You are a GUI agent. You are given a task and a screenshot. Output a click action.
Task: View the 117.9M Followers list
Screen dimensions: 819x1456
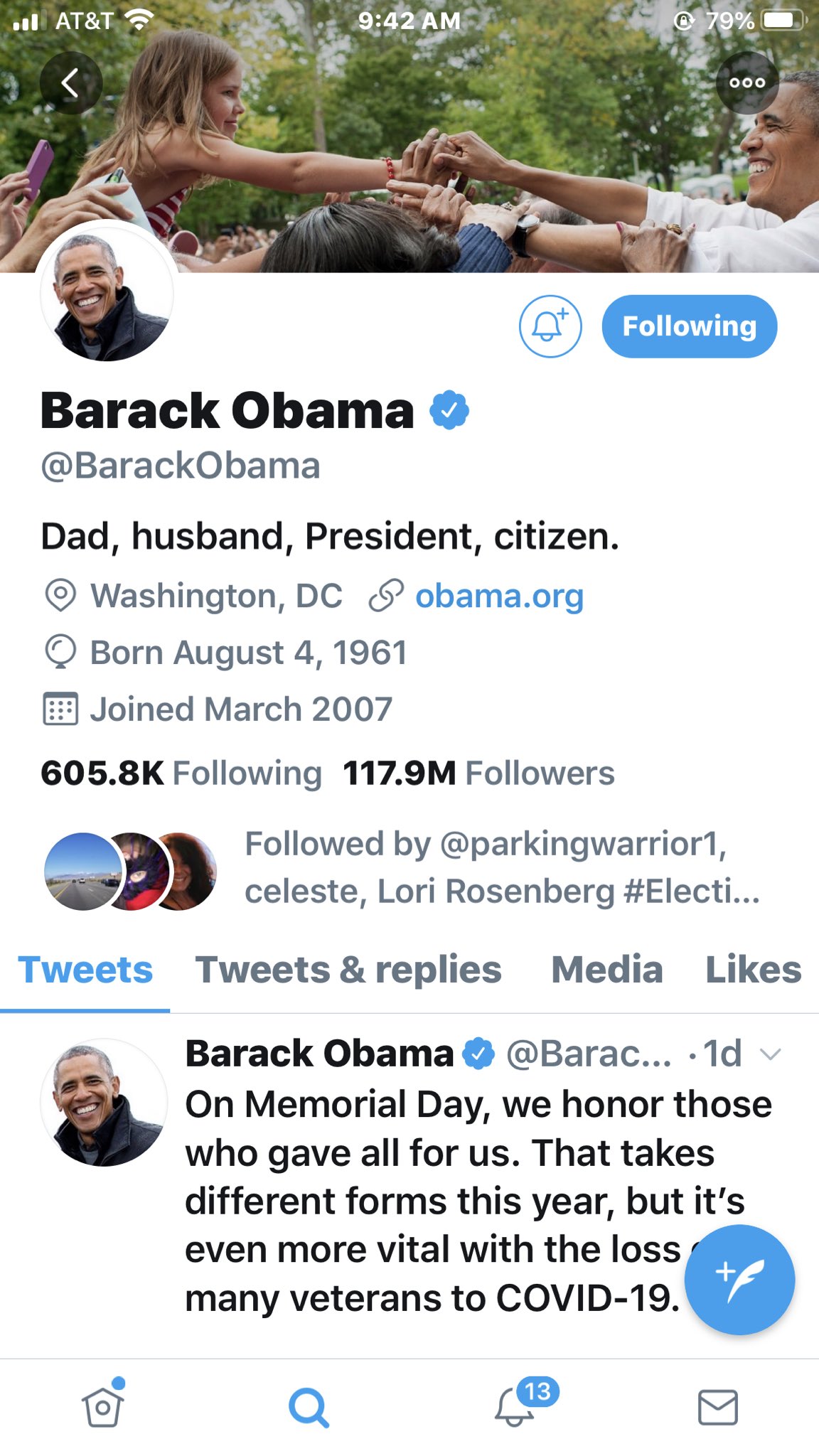478,773
